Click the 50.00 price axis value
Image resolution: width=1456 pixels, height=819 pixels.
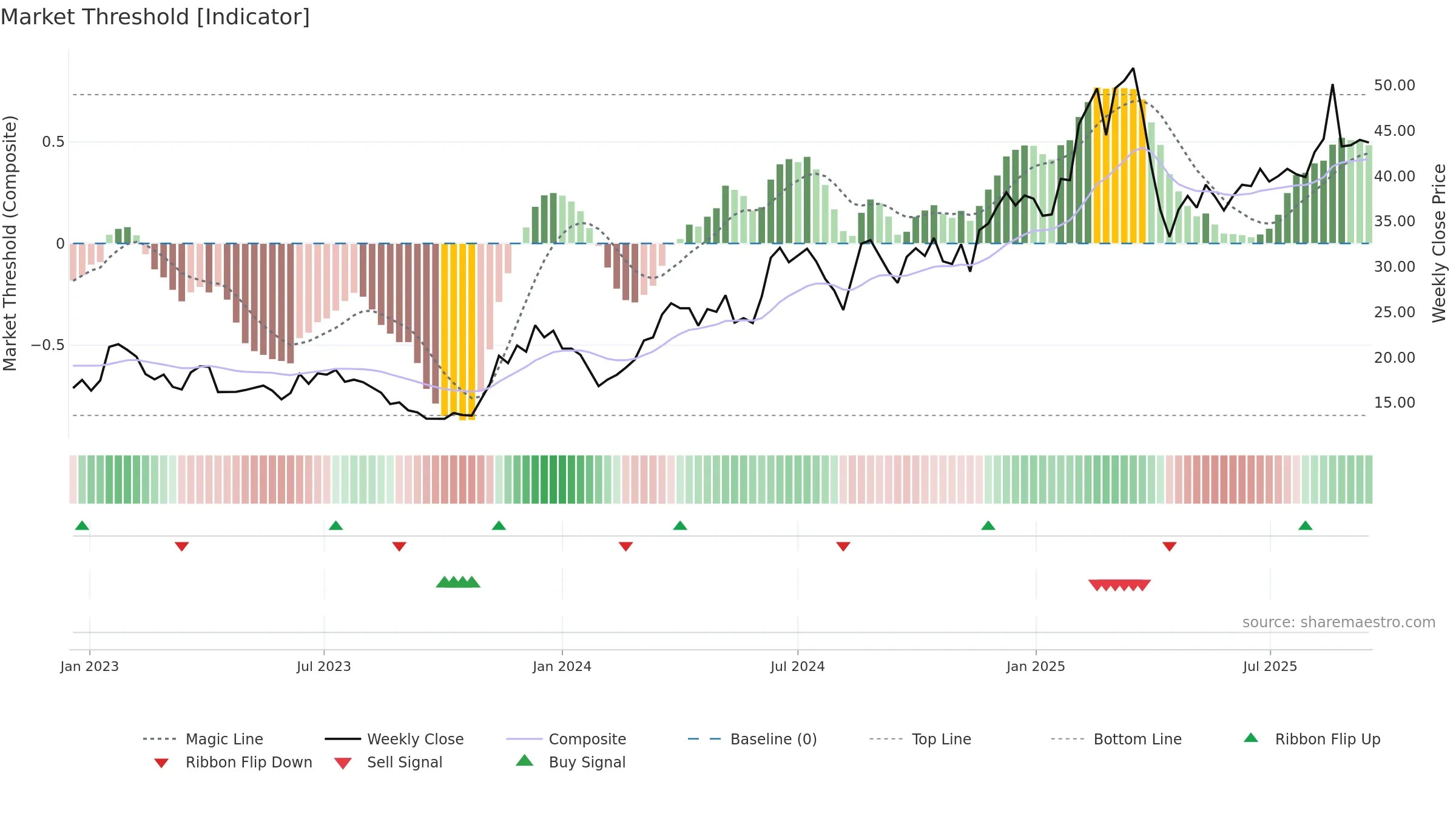tap(1395, 86)
